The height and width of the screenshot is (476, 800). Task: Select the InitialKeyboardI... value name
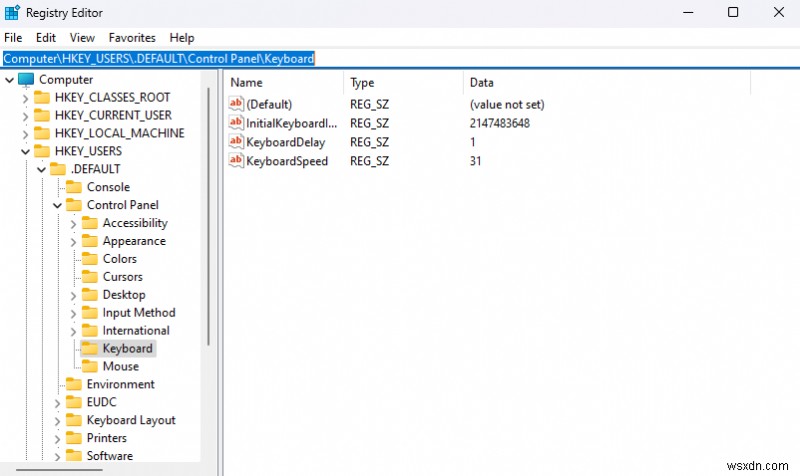291,123
